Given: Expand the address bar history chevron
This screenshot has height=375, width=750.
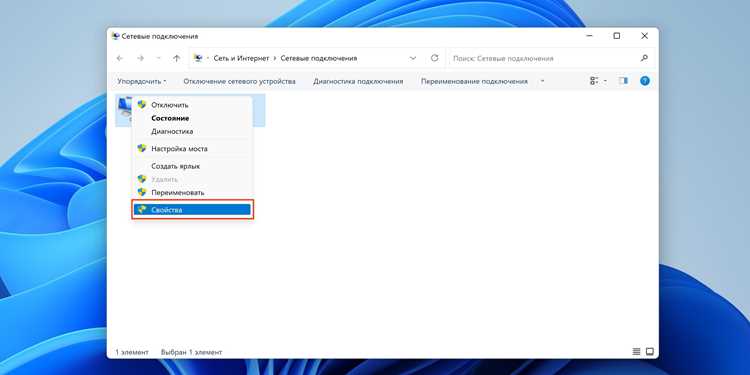Looking at the screenshot, I should coord(413,58).
